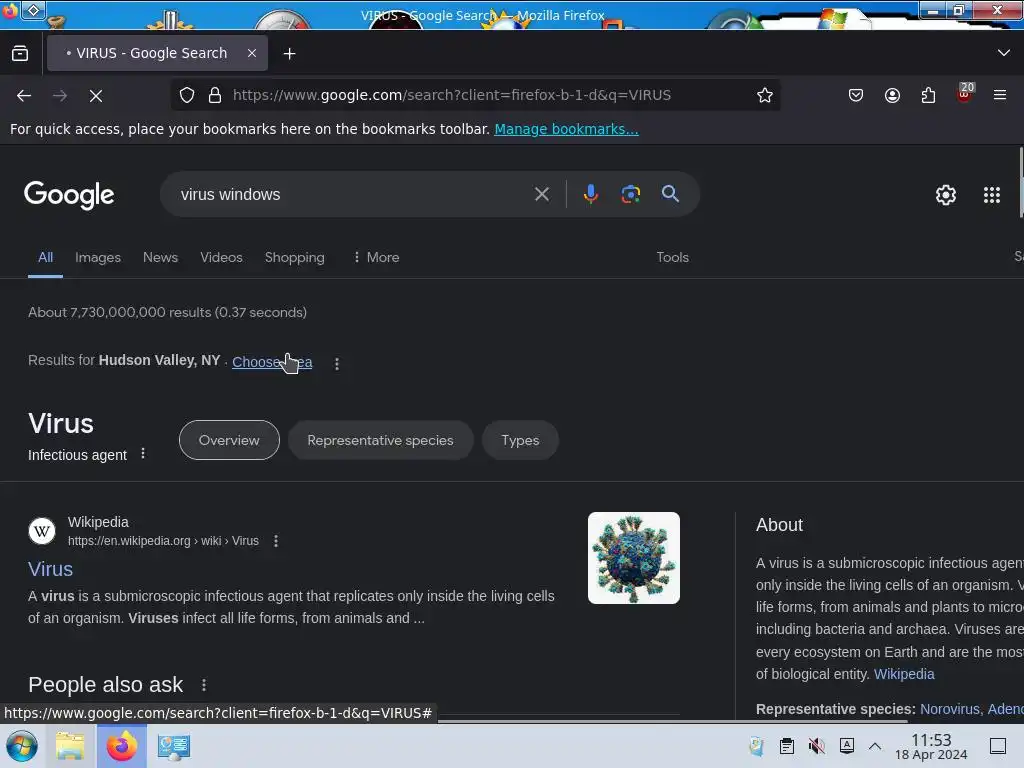Clear the Google search box
Image resolution: width=1024 pixels, height=768 pixels.
pos(541,194)
